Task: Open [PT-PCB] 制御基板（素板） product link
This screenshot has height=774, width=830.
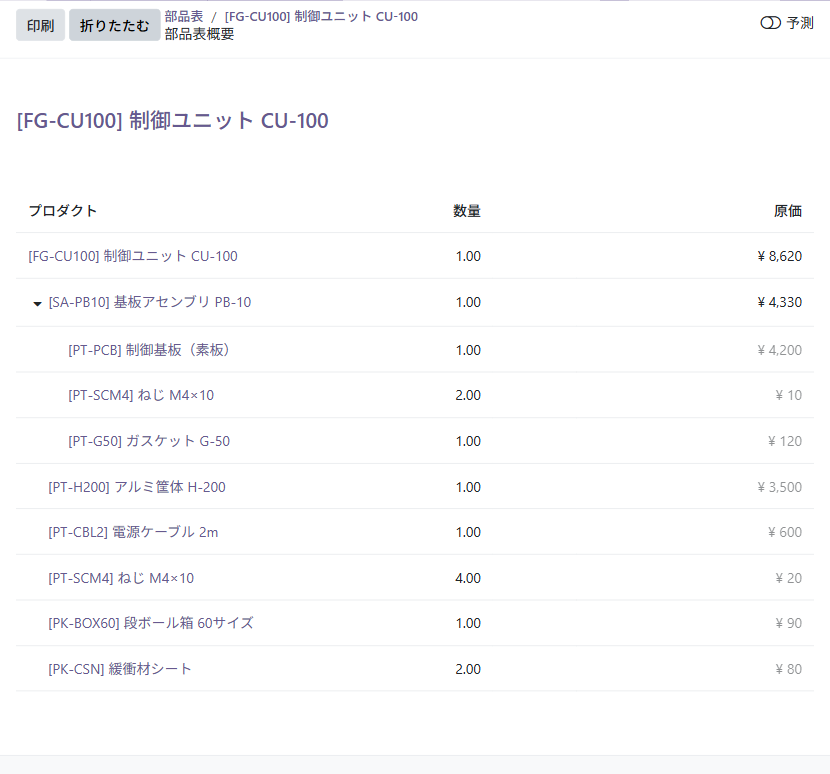Action: pos(149,350)
